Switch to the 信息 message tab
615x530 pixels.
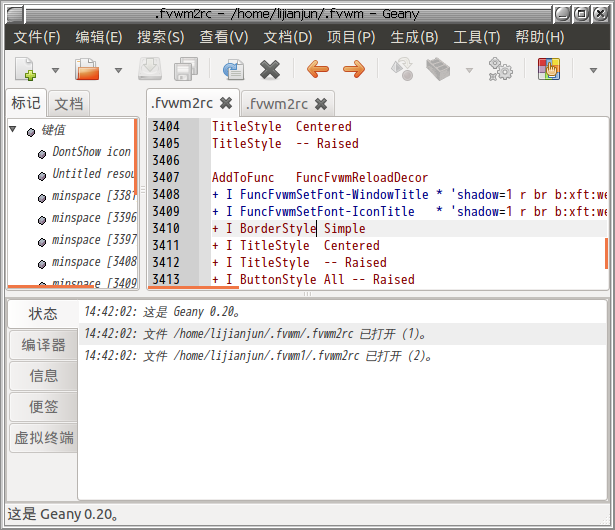click(43, 376)
